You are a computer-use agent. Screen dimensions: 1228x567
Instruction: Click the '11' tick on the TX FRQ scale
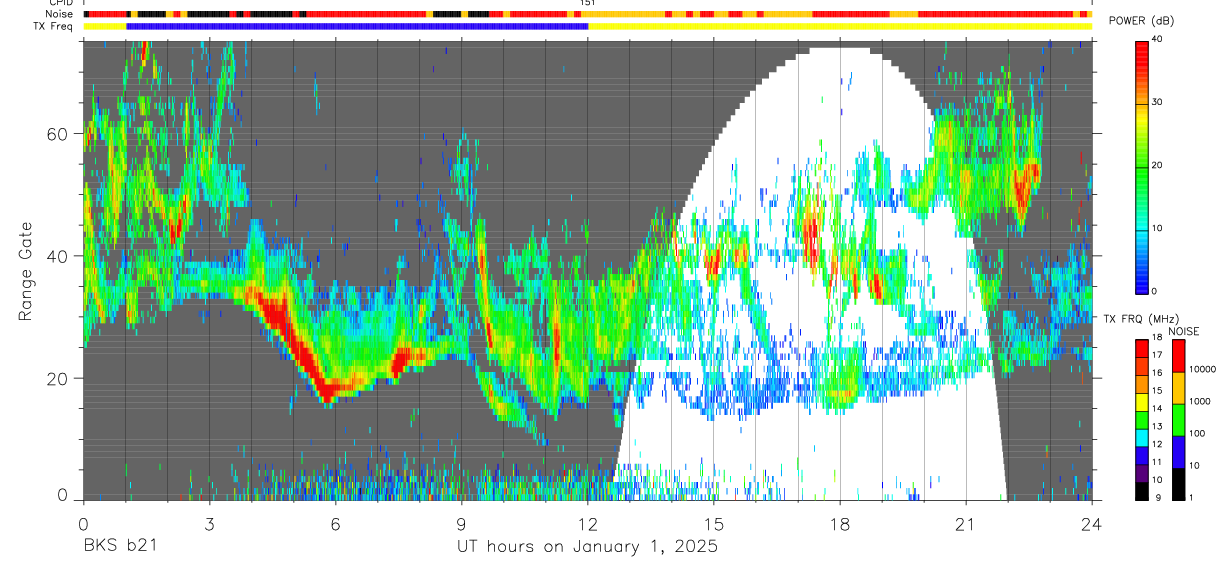(x=1158, y=463)
